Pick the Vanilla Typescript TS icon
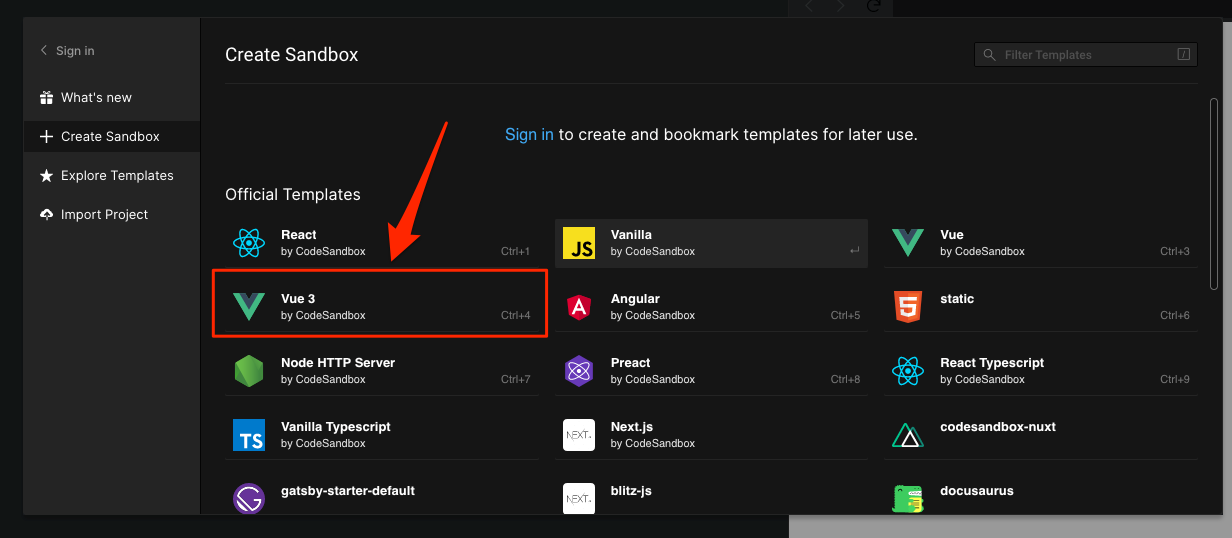 click(248, 435)
